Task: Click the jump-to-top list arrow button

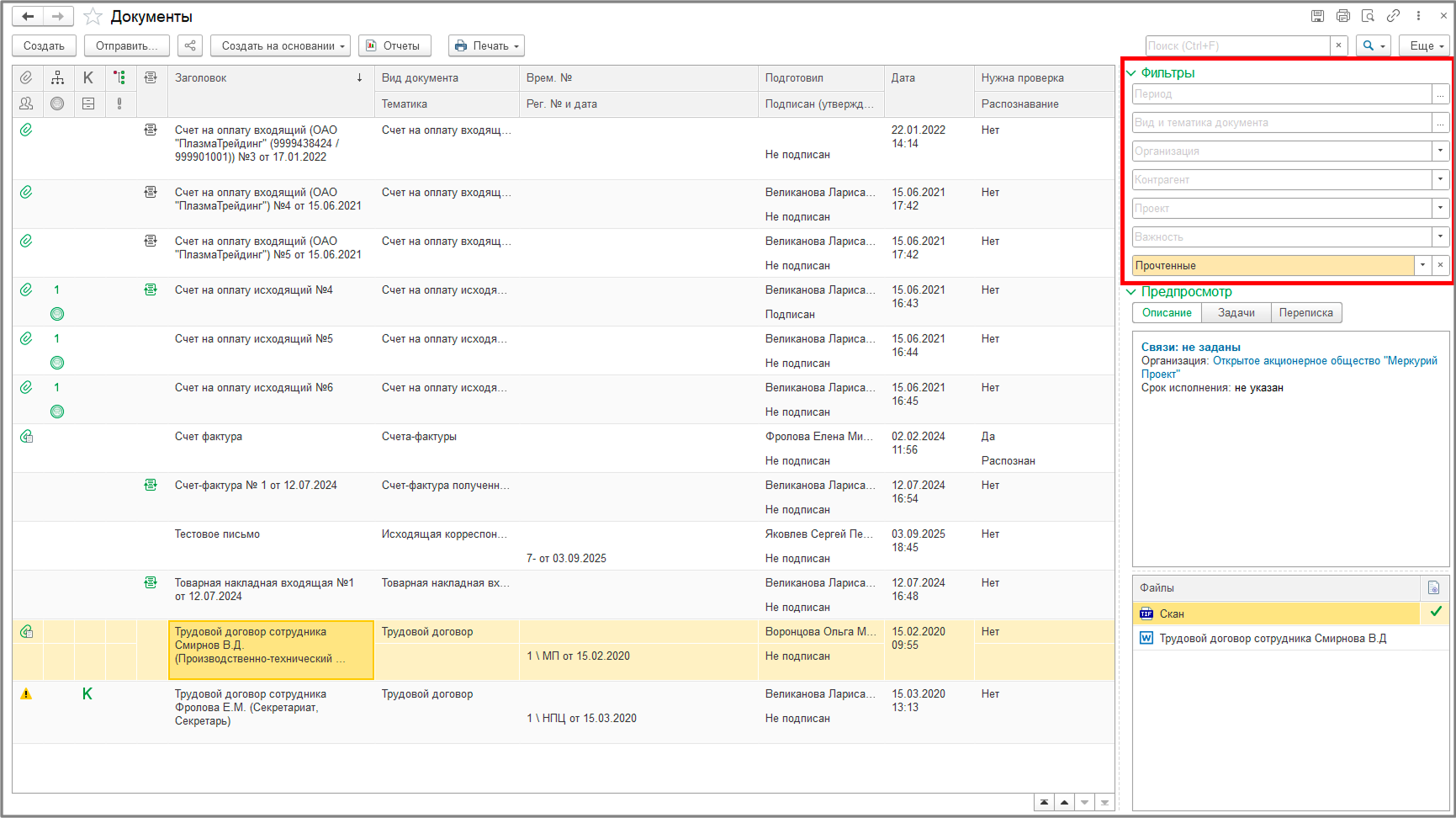Action: tap(1044, 802)
